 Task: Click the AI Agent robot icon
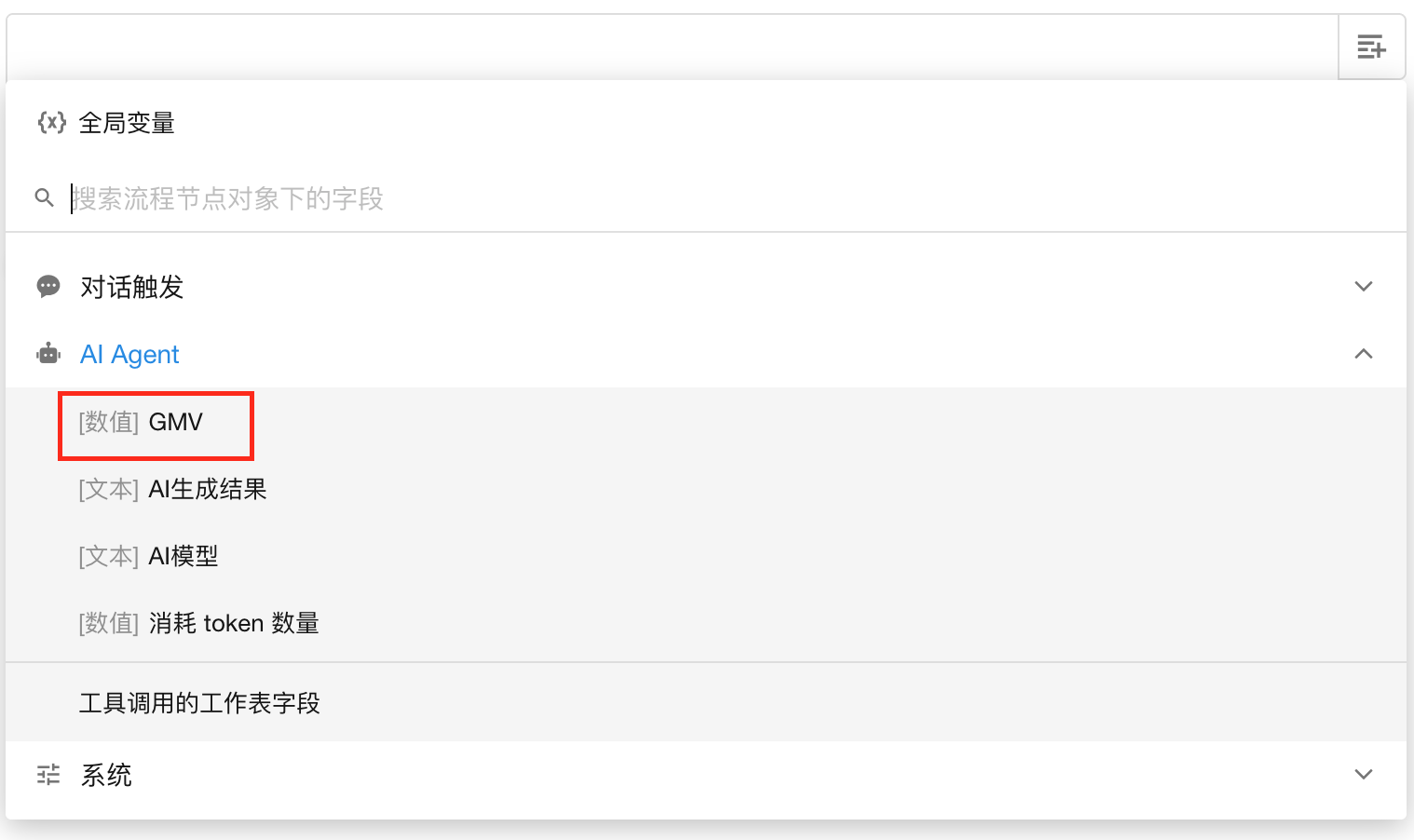point(48,354)
